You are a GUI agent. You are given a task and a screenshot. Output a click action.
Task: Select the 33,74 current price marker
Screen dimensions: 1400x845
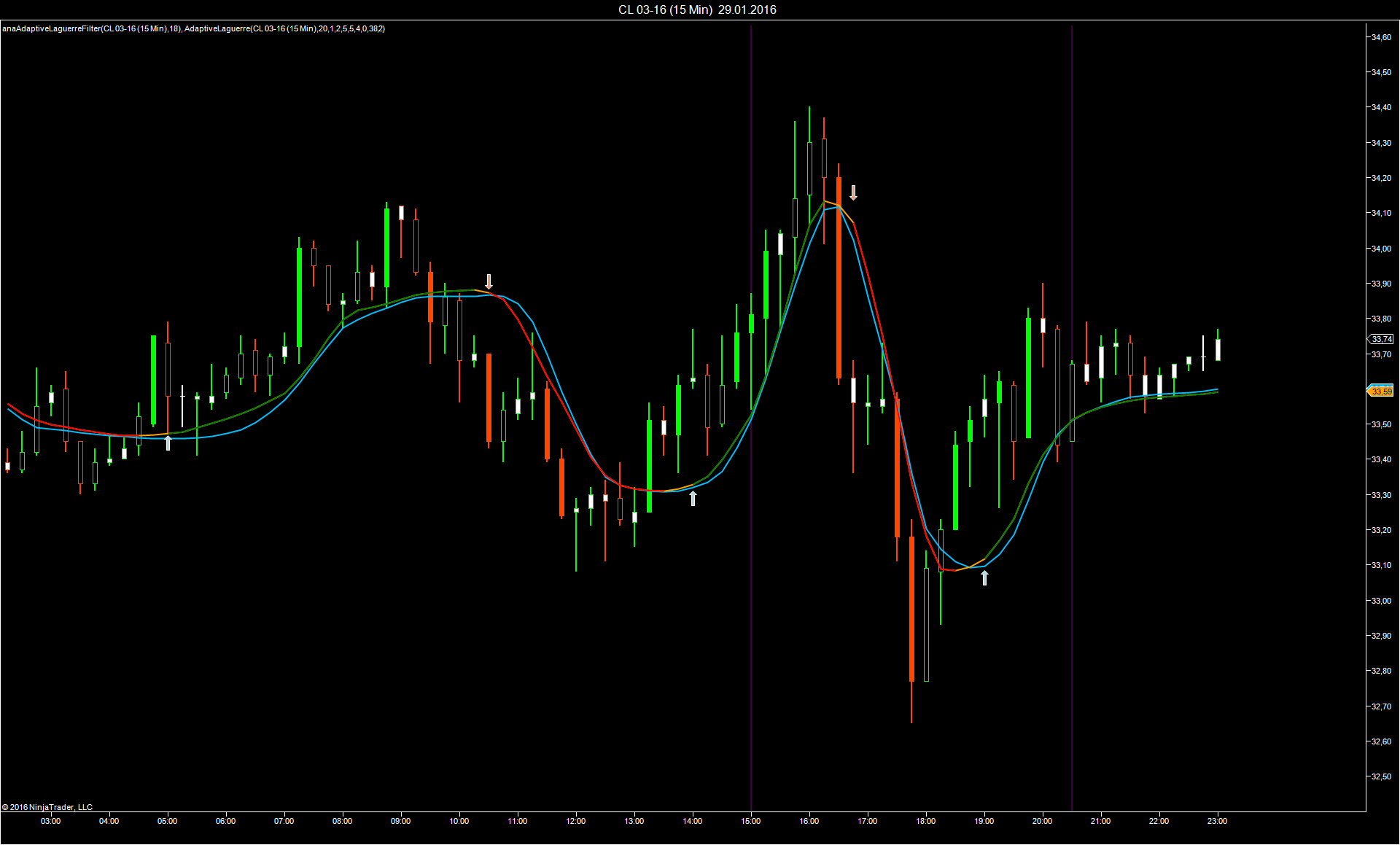point(1380,339)
